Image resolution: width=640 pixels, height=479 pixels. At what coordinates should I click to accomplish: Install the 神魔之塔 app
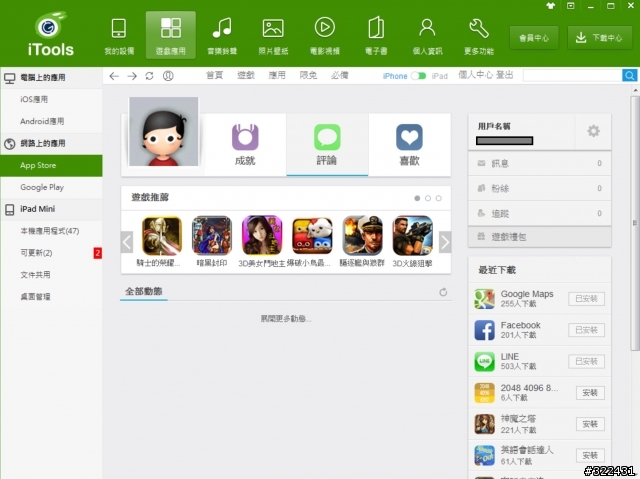(x=590, y=424)
